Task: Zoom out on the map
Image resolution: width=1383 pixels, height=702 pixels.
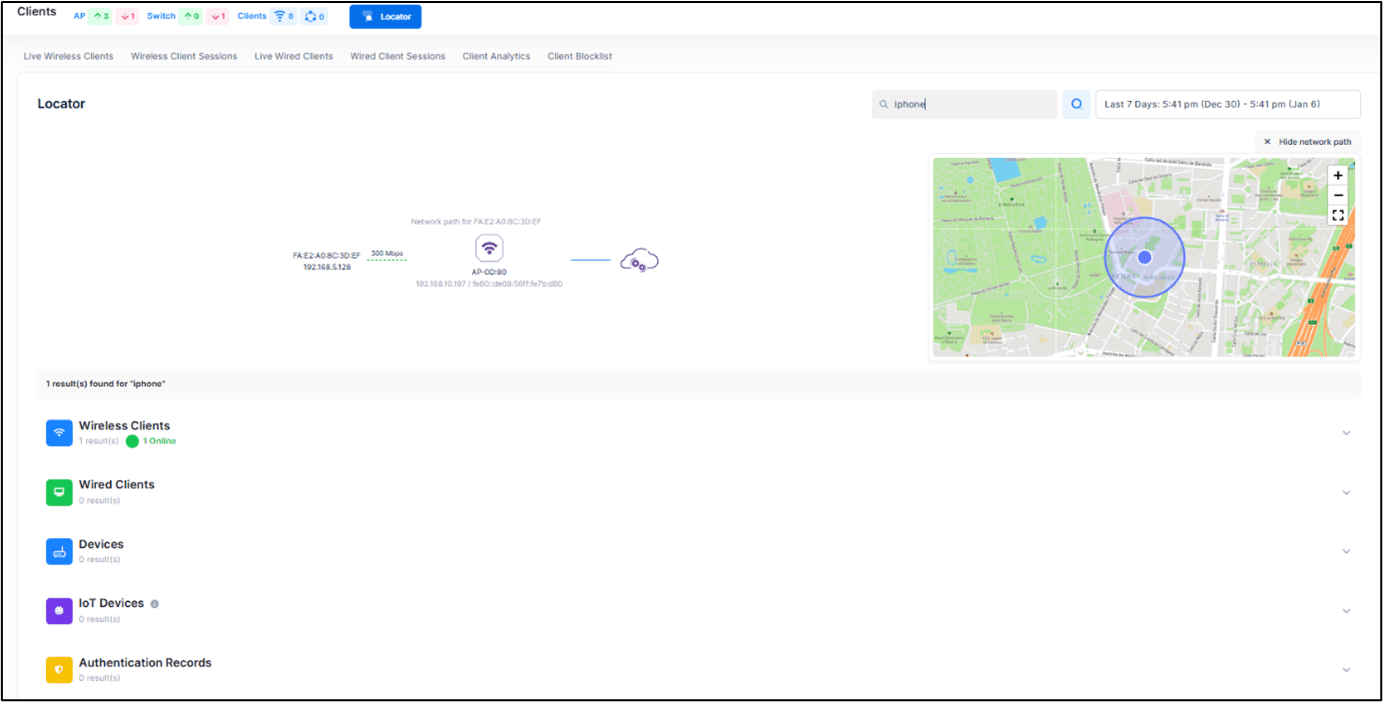Action: 1338,195
